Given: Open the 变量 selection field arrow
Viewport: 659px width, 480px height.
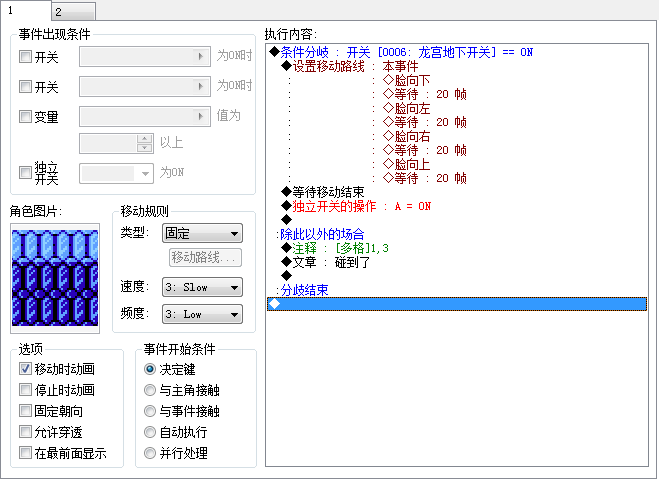Looking at the screenshot, I should [x=200, y=116].
